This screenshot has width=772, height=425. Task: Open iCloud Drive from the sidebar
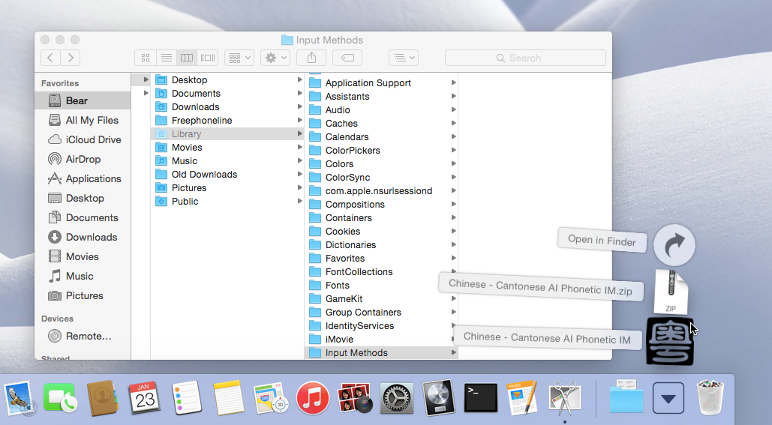[93, 140]
